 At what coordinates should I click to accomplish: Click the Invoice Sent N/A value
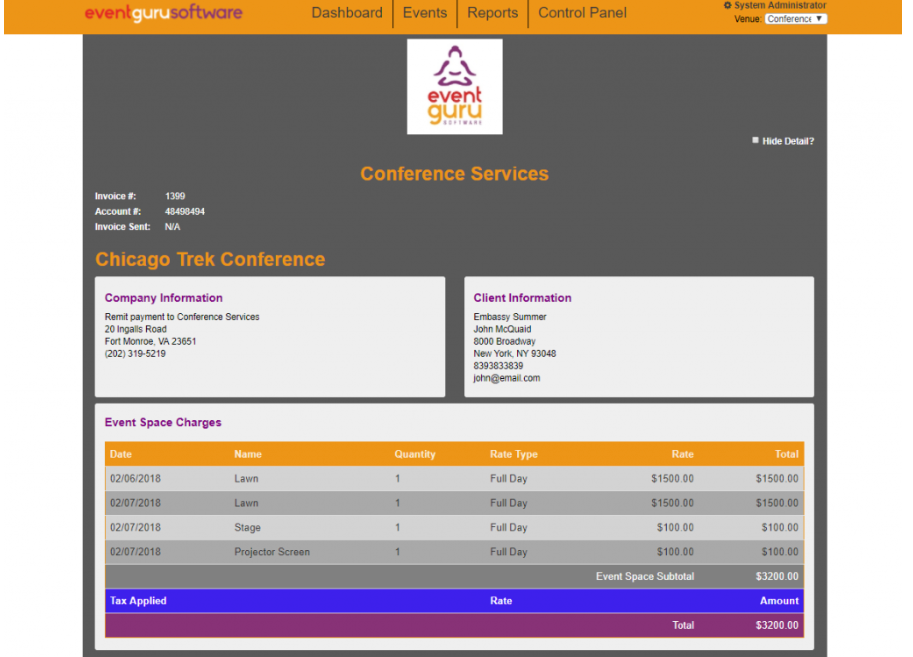tap(172, 227)
